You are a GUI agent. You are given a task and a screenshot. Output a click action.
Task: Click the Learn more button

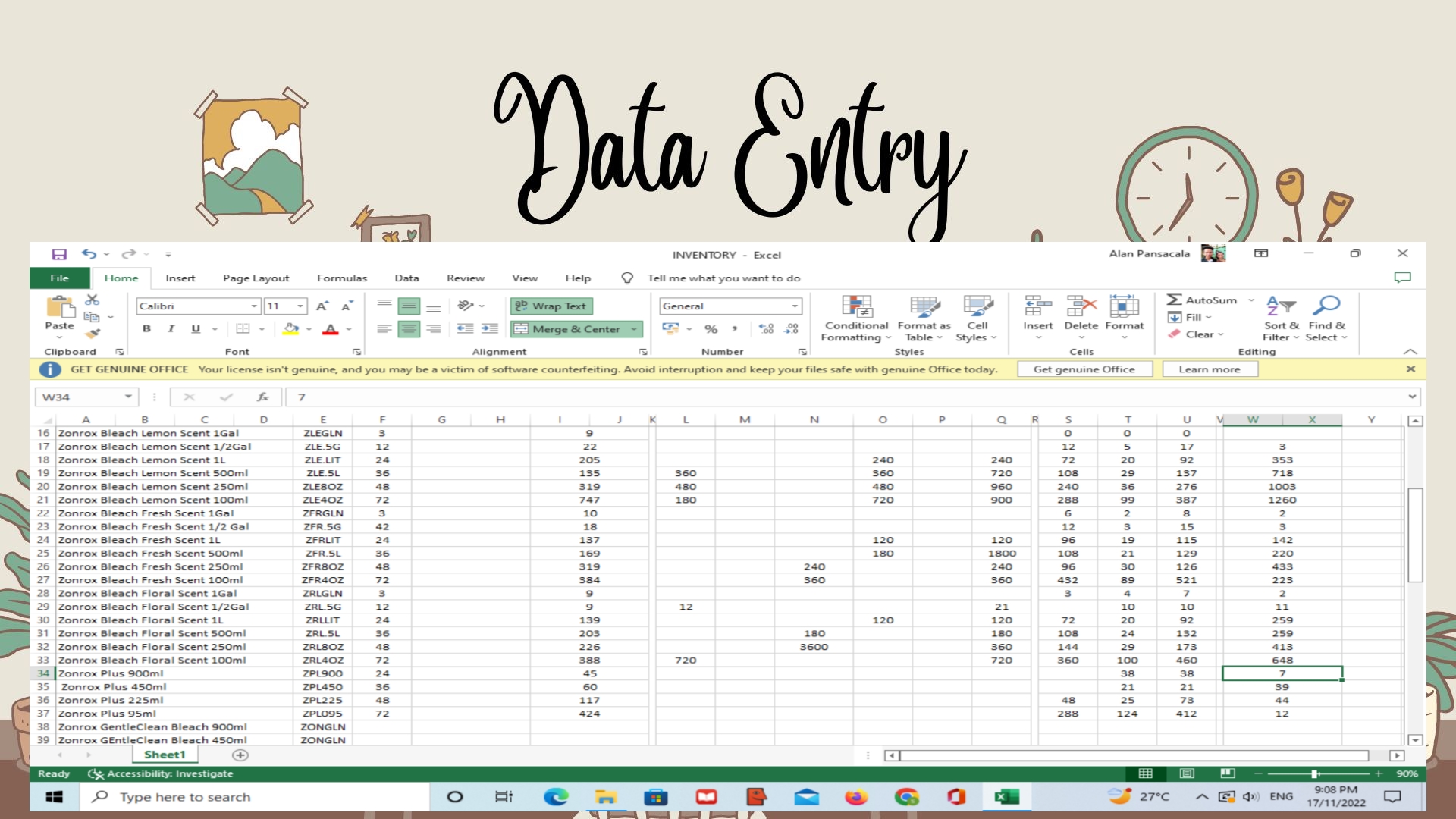tap(1209, 369)
